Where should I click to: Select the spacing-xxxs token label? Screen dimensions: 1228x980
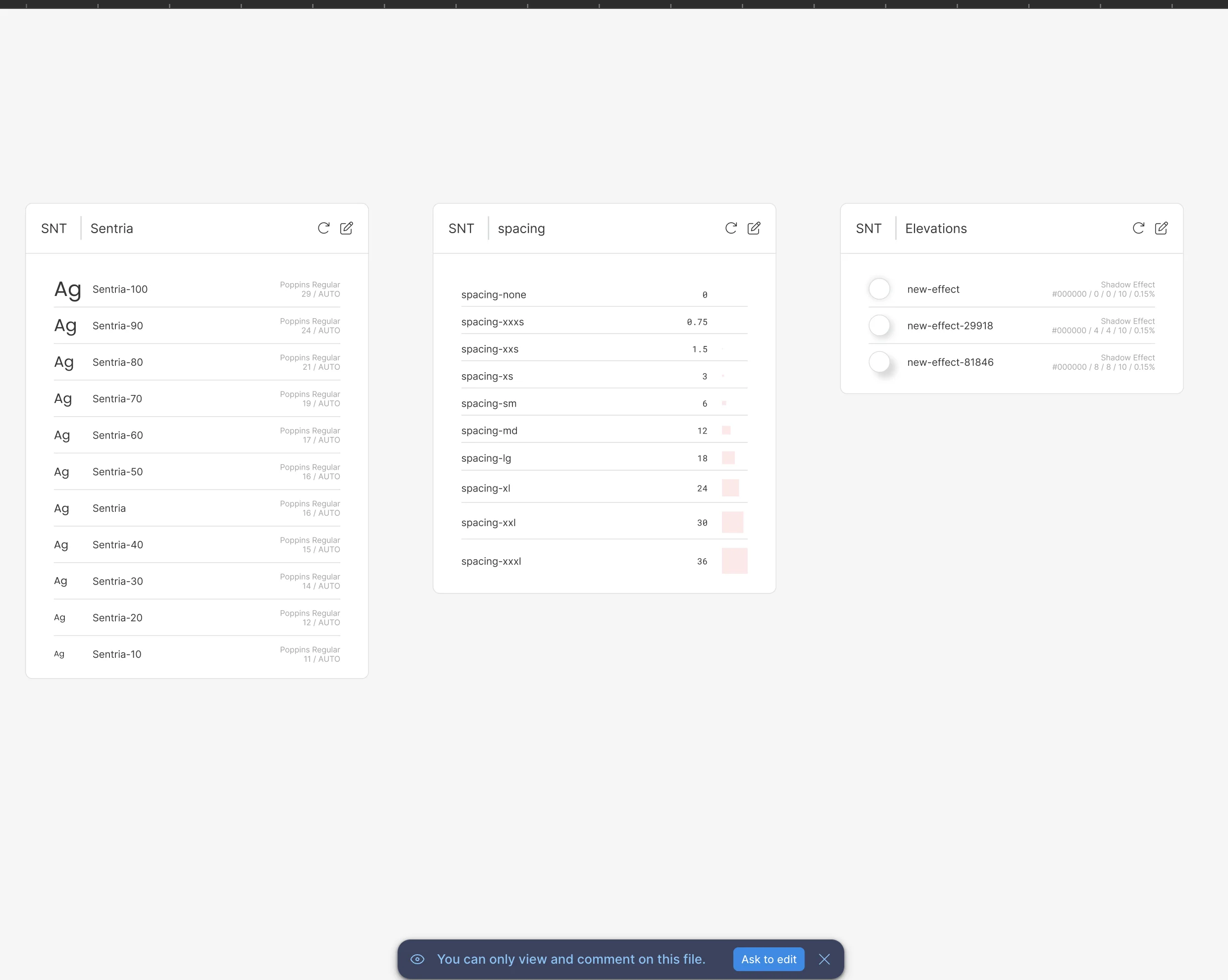(x=493, y=322)
